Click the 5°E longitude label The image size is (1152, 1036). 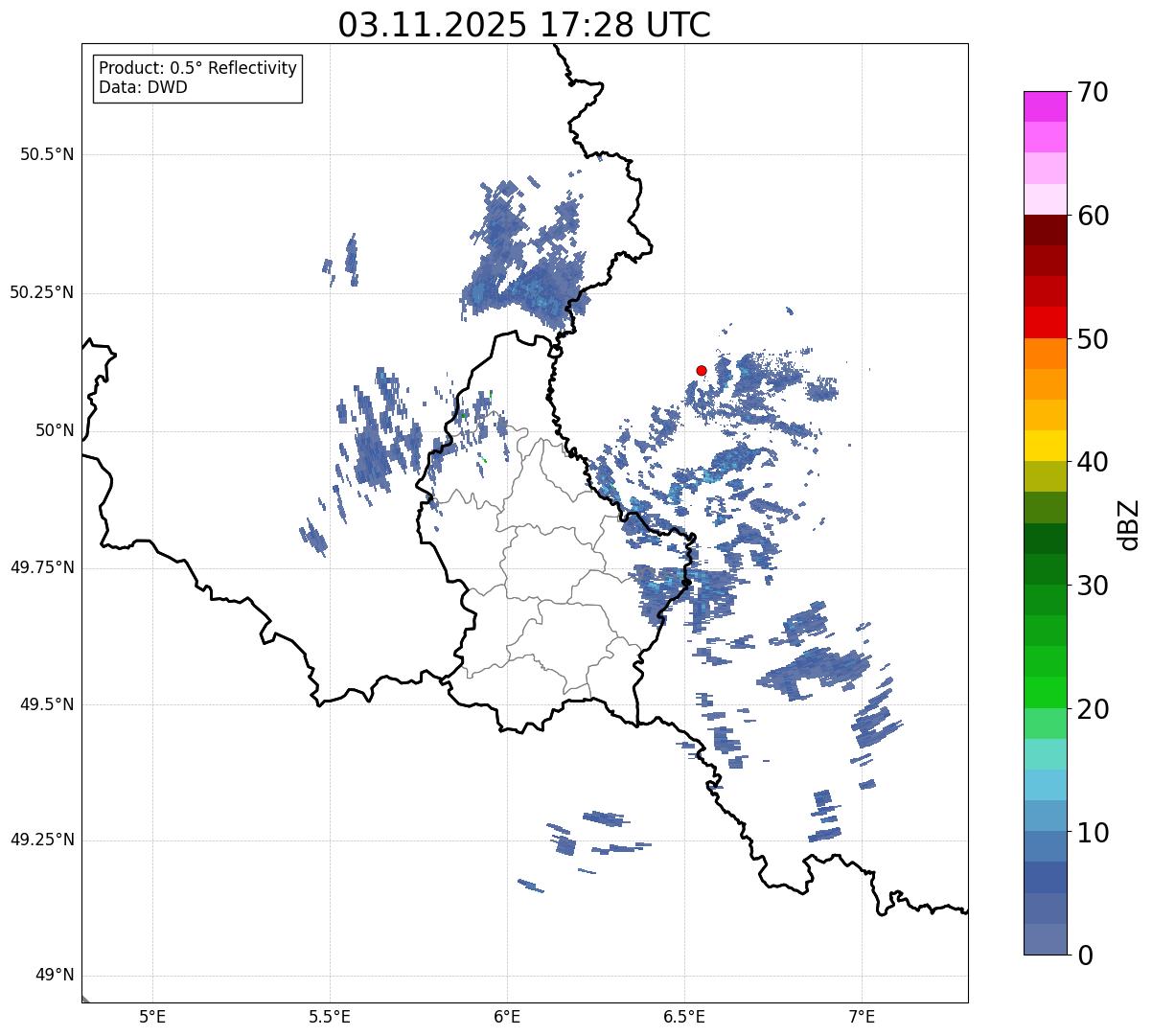[152, 1017]
